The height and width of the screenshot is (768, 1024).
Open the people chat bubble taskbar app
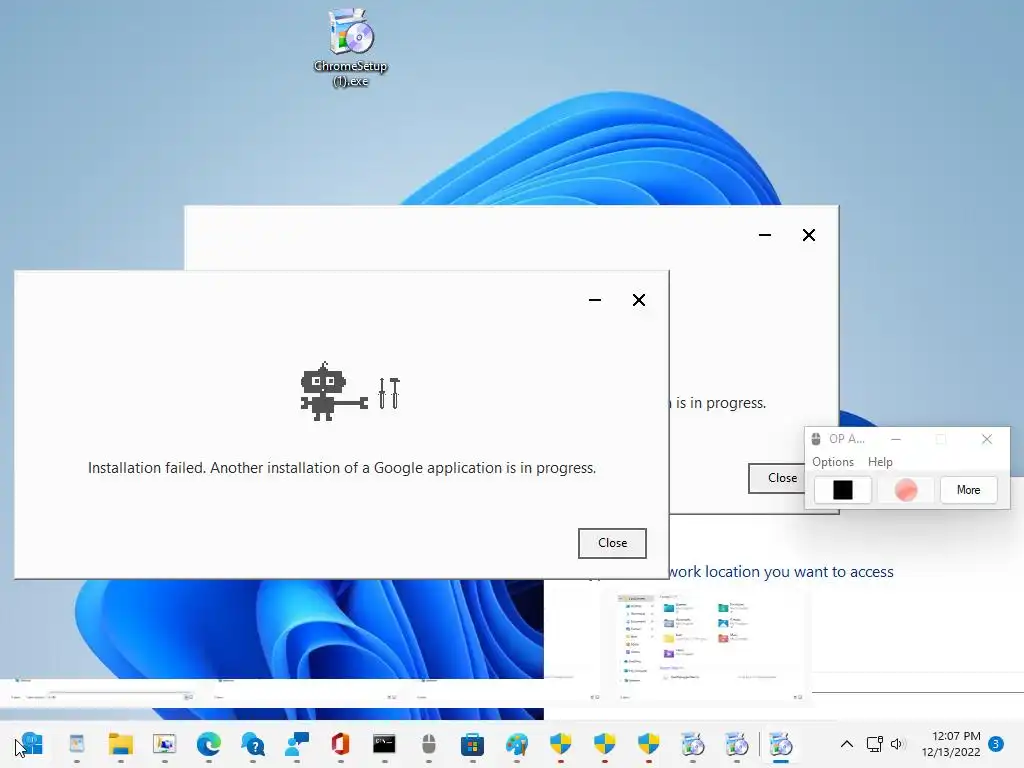[297, 744]
